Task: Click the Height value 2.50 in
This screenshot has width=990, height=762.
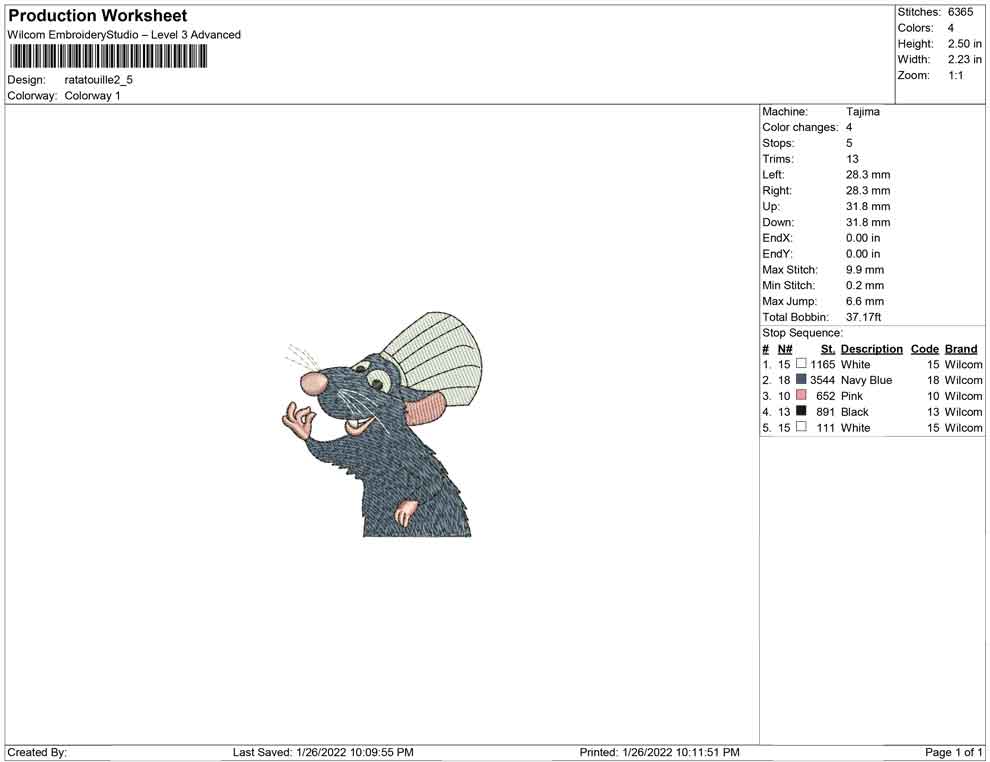Action: pyautogui.click(x=964, y=44)
